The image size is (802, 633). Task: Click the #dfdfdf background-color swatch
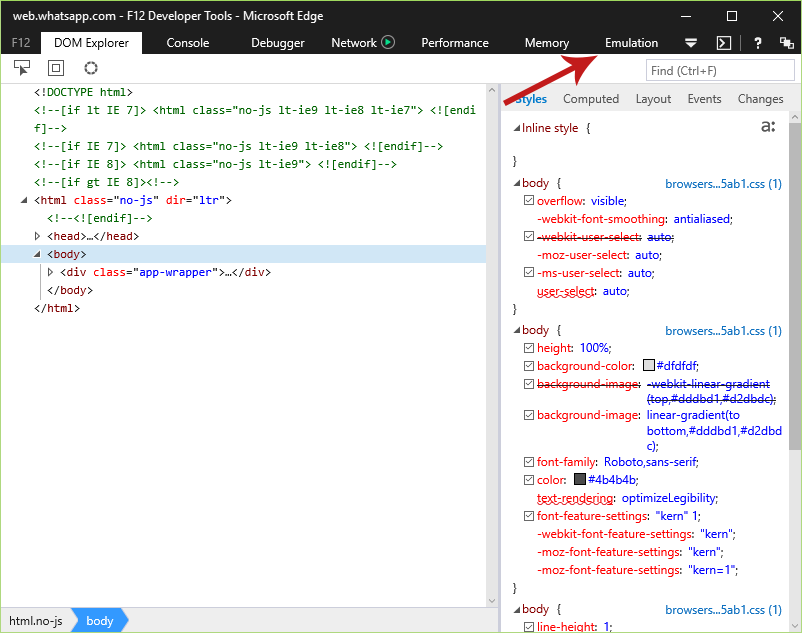(649, 365)
